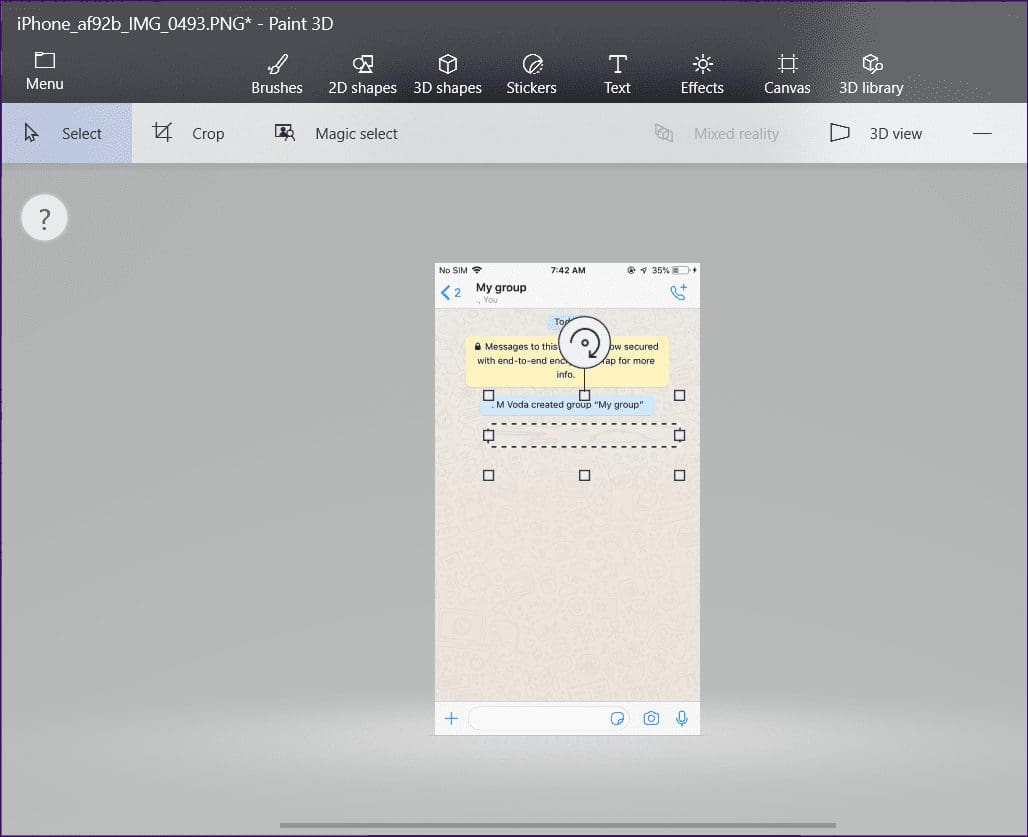
Task: Click the "My group" chat title
Action: [501, 287]
